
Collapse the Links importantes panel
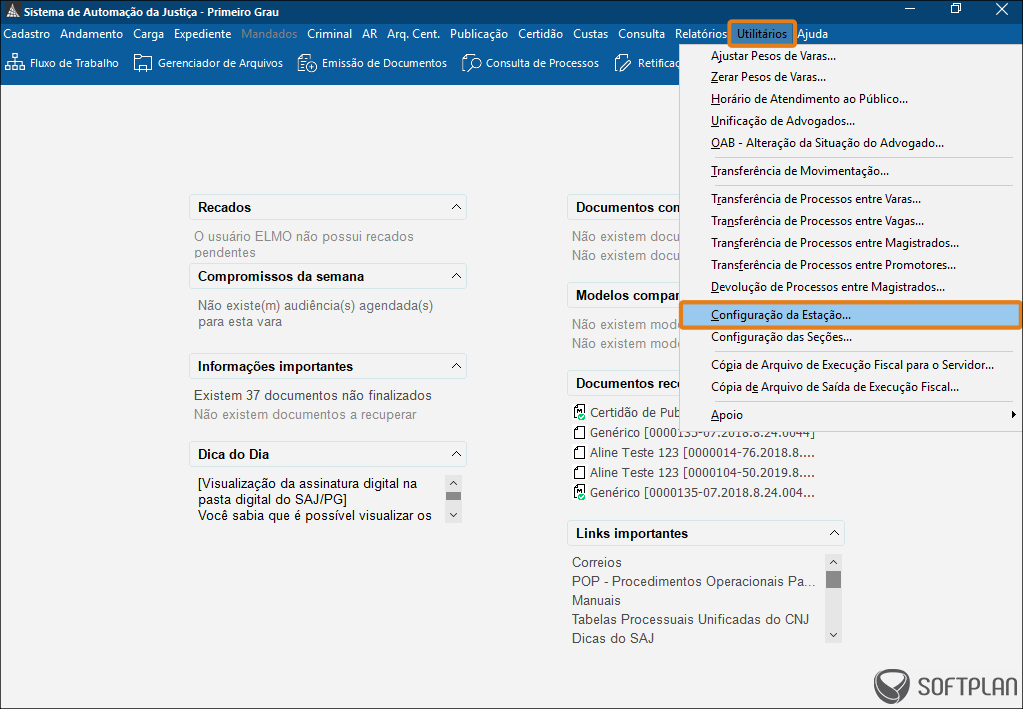point(834,534)
